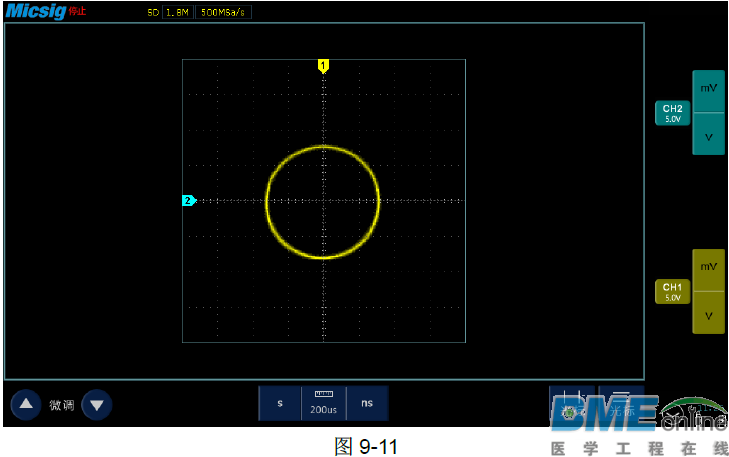The height and width of the screenshot is (457, 729).
Task: Tap the yellow channel 1 trigger marker
Action: (x=323, y=65)
